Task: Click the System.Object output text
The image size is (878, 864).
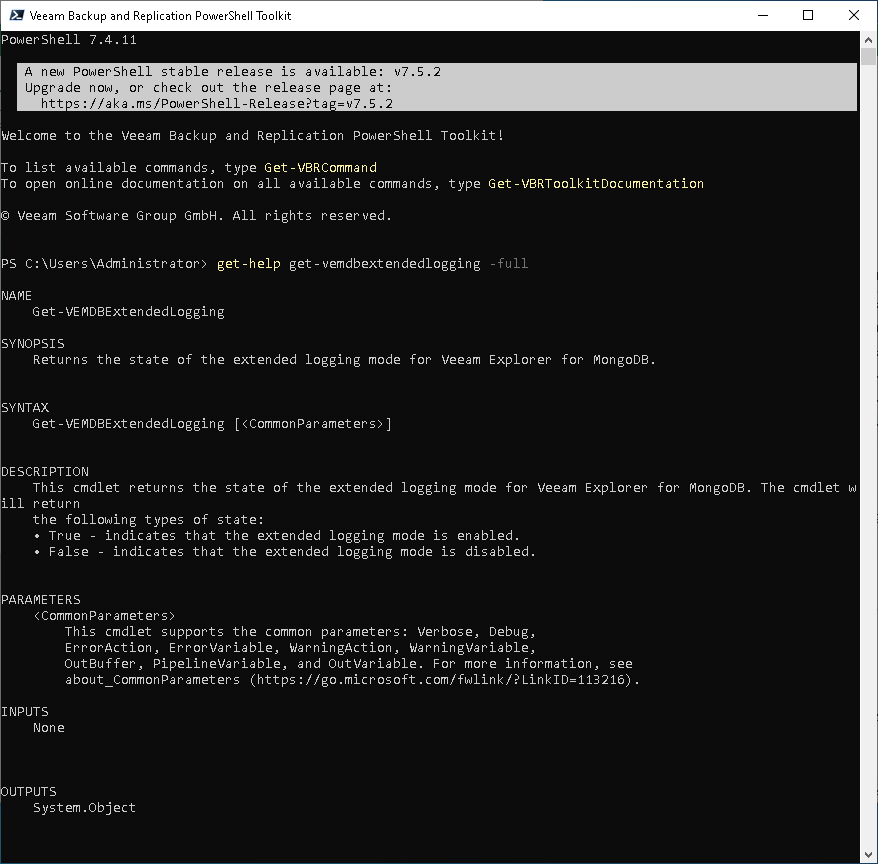Action: point(84,807)
